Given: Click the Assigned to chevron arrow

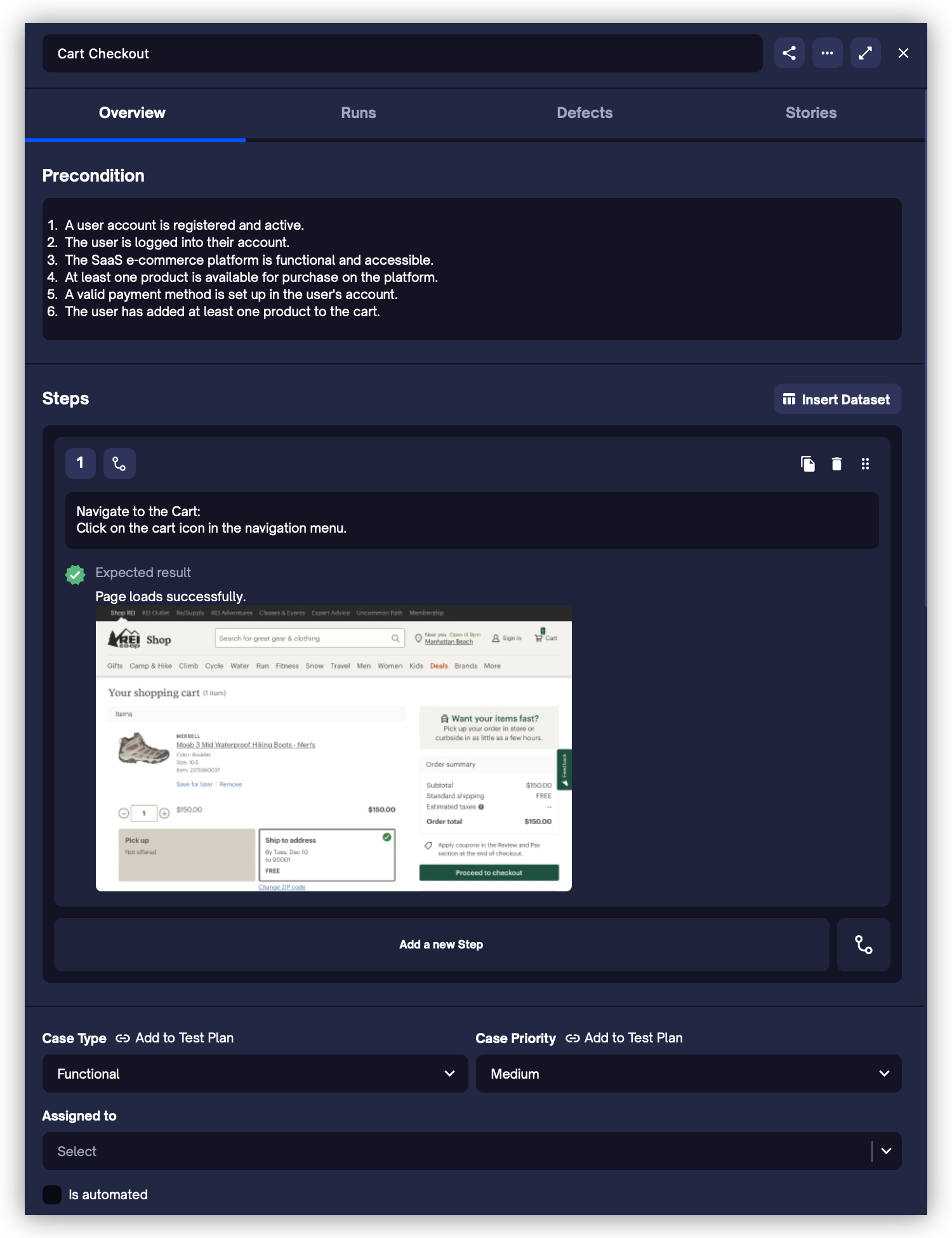Looking at the screenshot, I should coord(886,1151).
